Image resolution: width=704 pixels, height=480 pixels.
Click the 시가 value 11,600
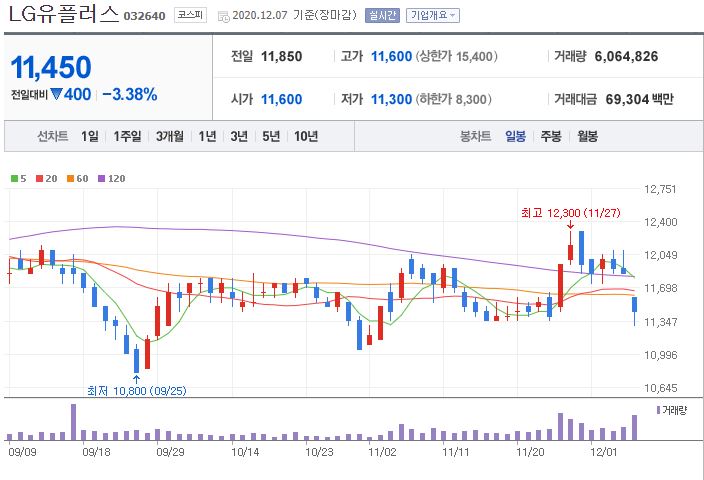coord(282,99)
